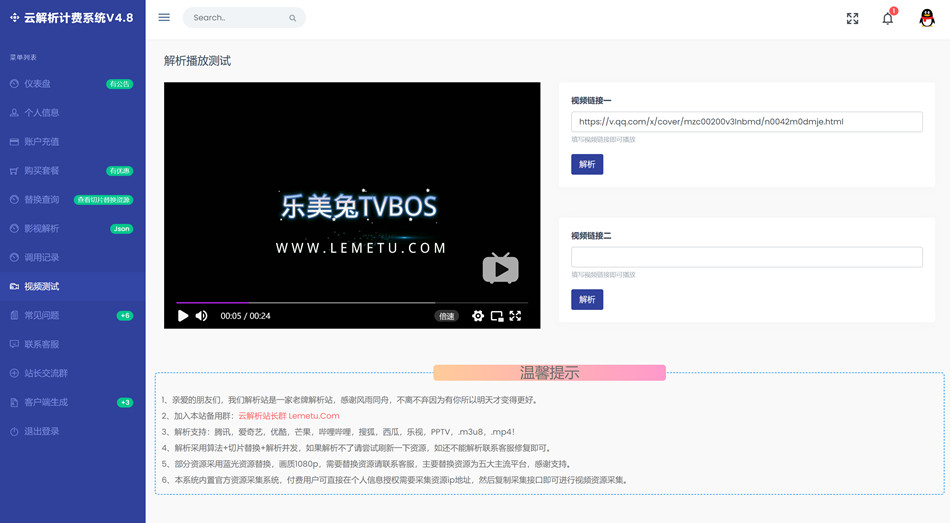Open the notification bell
This screenshot has width=950, height=523.
coord(888,18)
